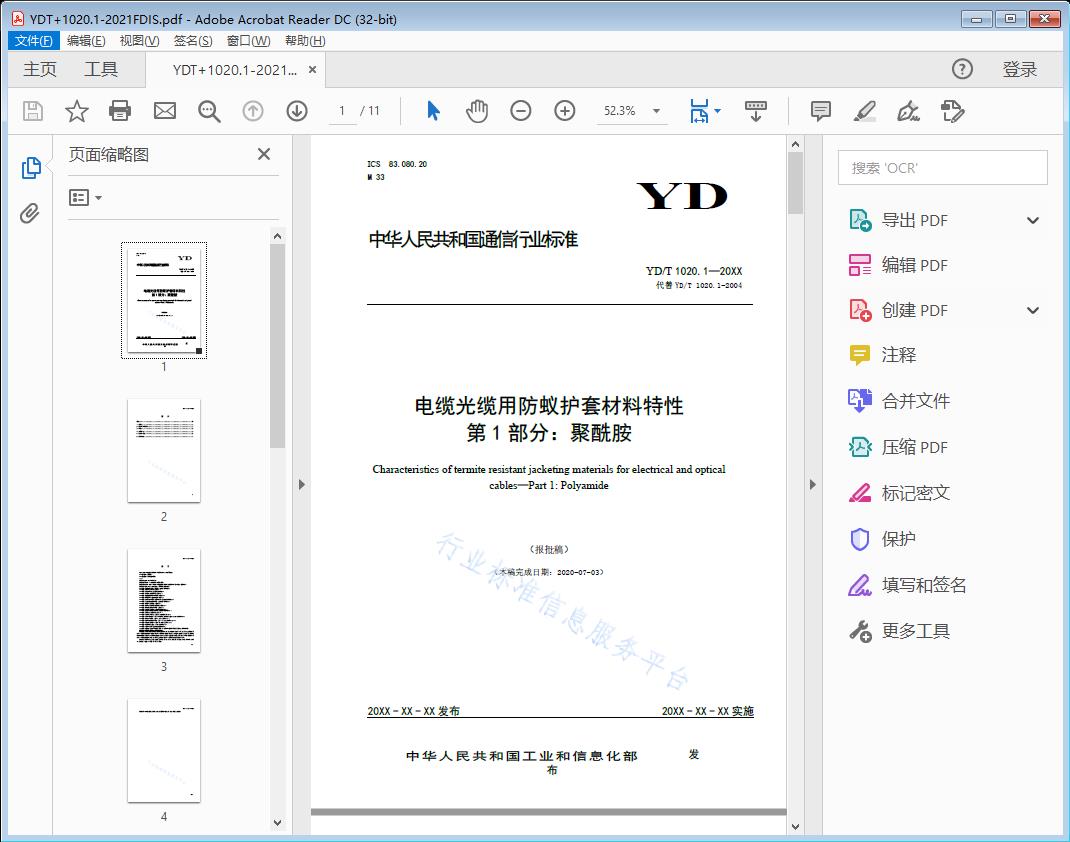Select the hand panning tool

pyautogui.click(x=477, y=111)
